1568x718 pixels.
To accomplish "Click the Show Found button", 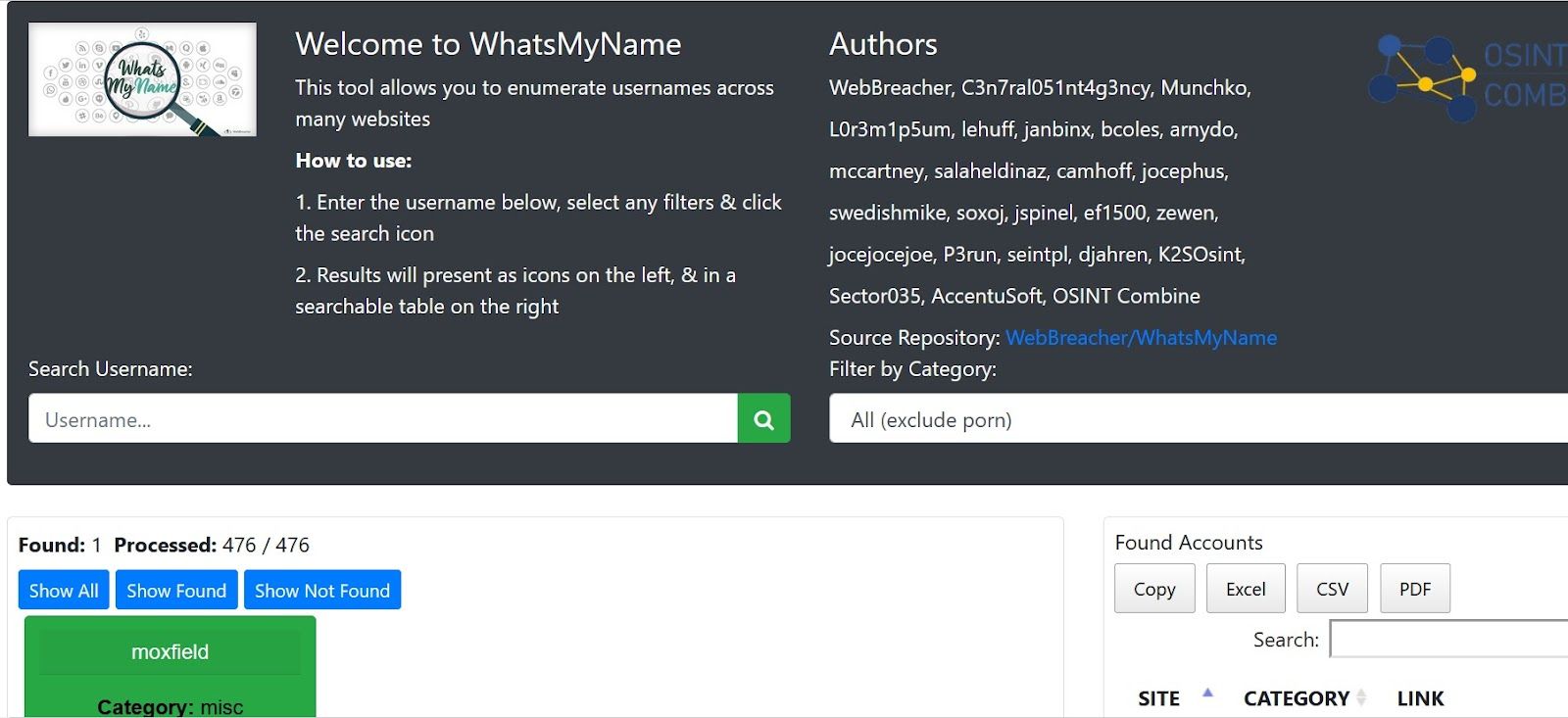I will (176, 591).
